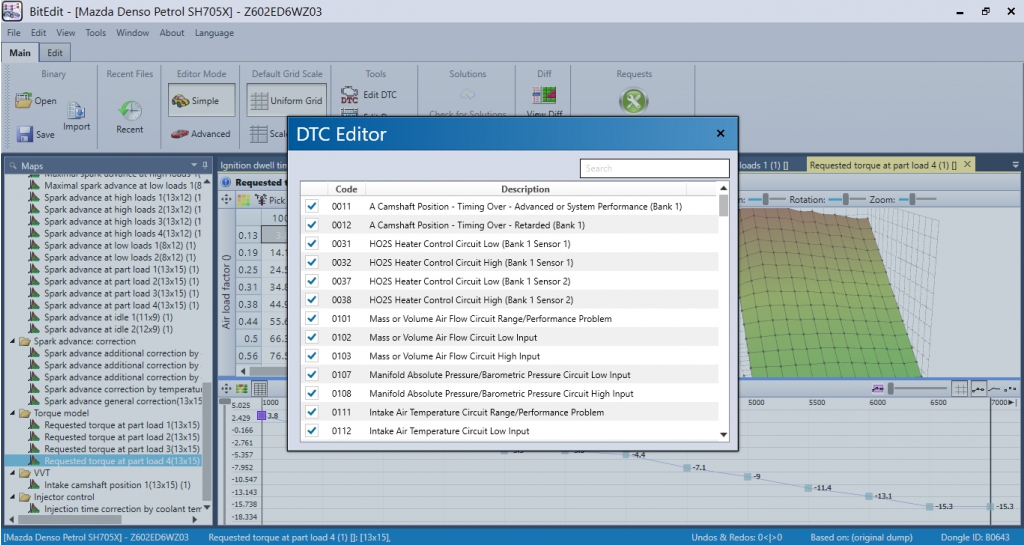Switch to the Edit ribbon tab
Screen dimensions: 1024x545
tap(55, 53)
